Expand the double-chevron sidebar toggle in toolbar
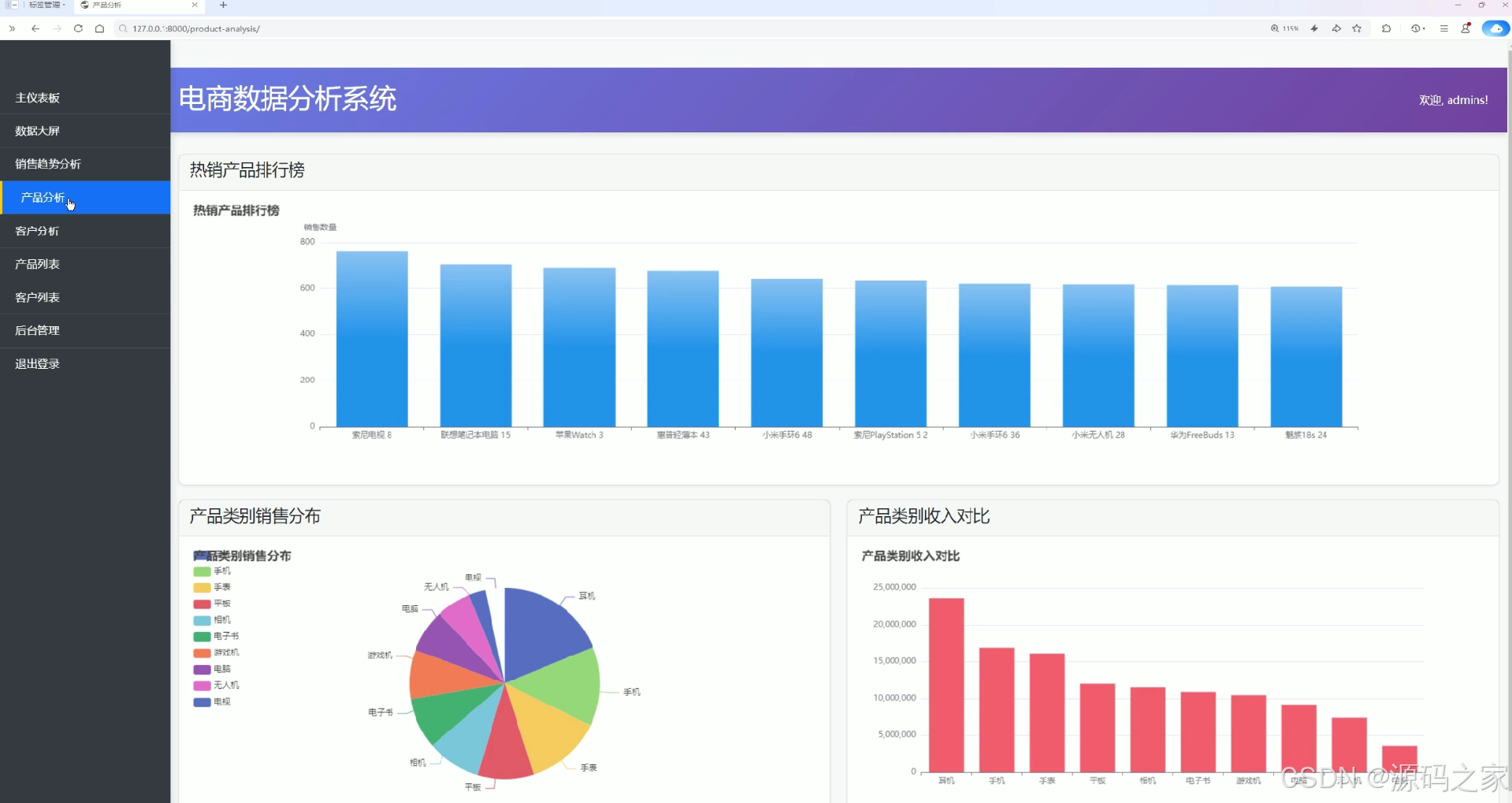The height and width of the screenshot is (803, 1512). pyautogui.click(x=12, y=28)
